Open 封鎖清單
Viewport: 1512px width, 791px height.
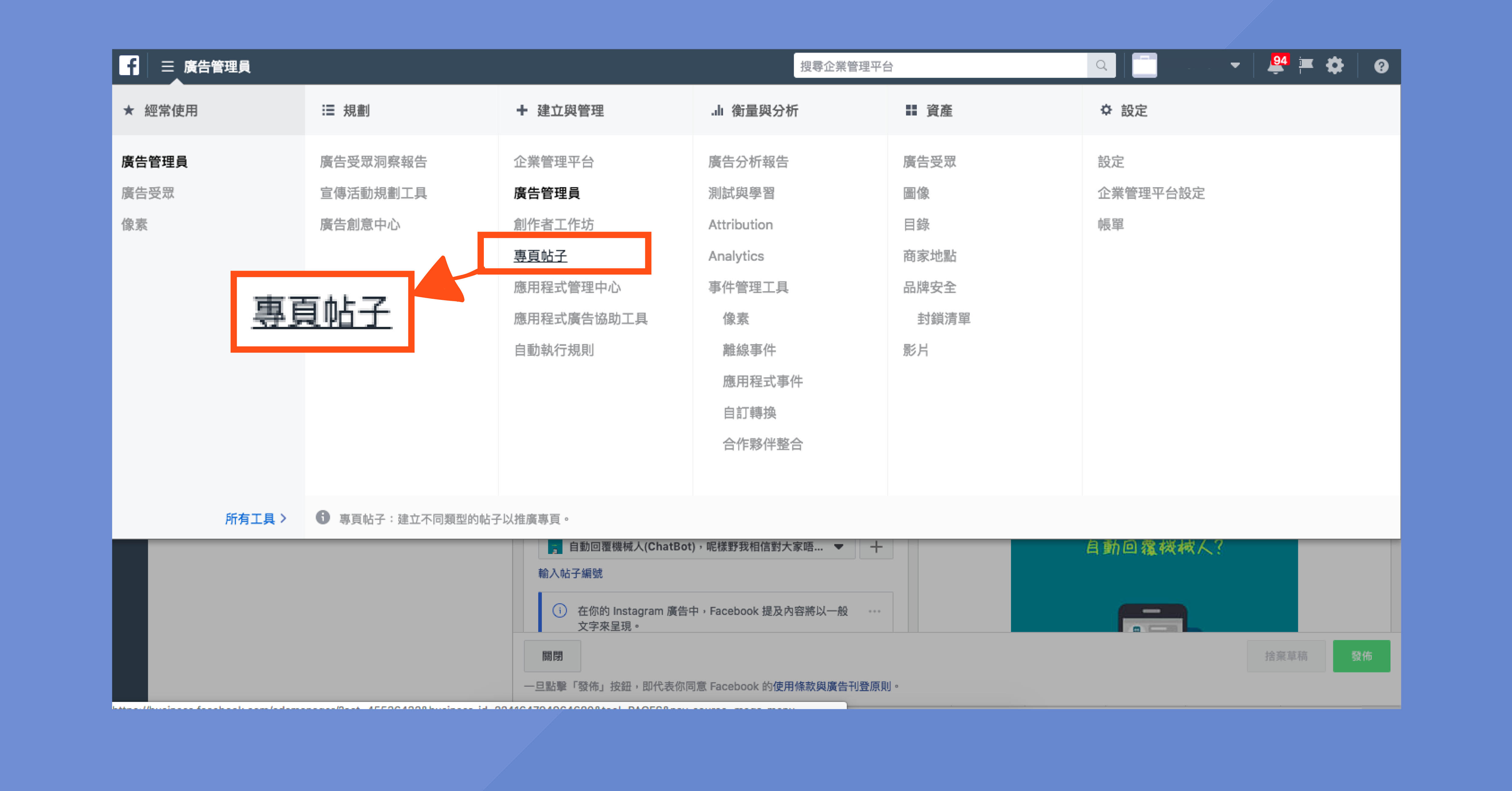tap(944, 319)
